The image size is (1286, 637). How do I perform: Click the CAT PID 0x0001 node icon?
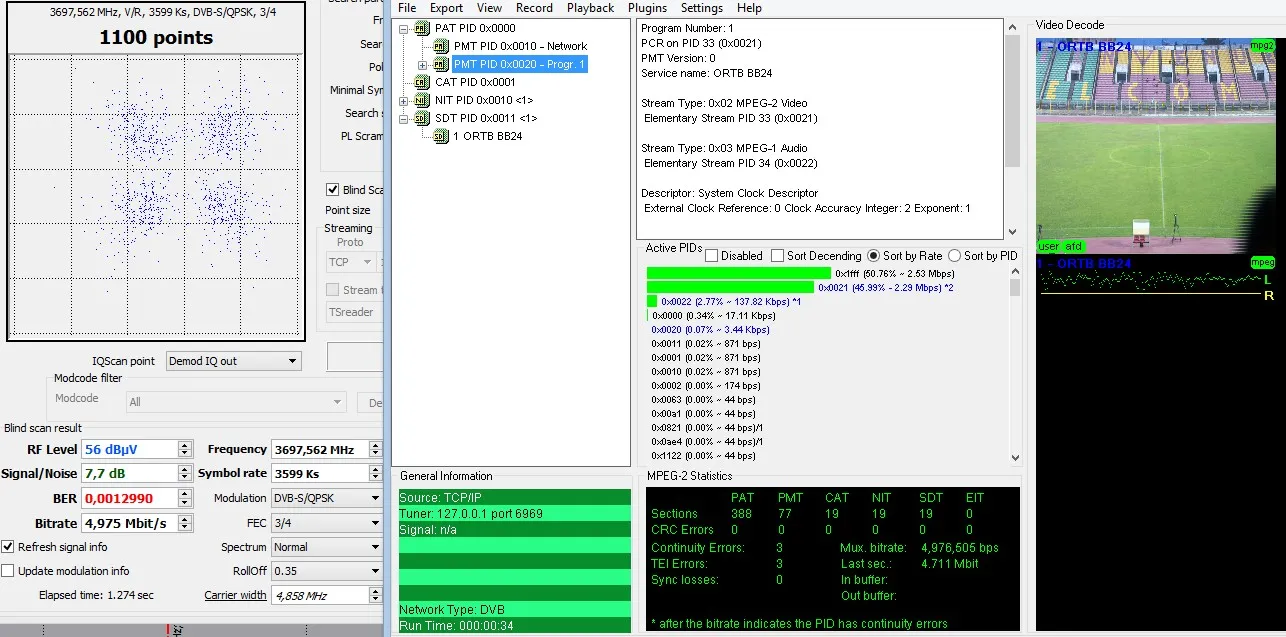click(421, 83)
